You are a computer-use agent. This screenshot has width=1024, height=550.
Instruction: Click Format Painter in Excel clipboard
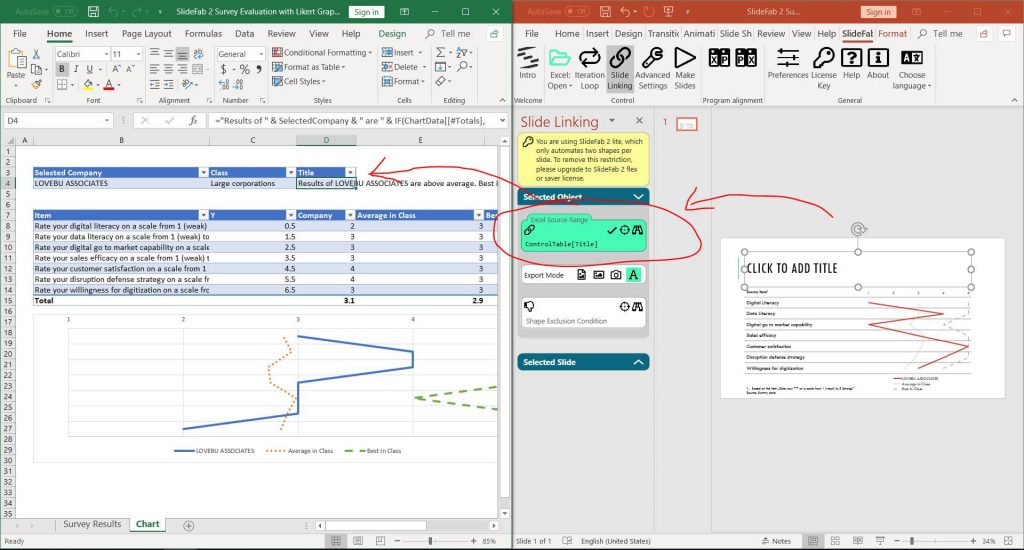pos(37,84)
